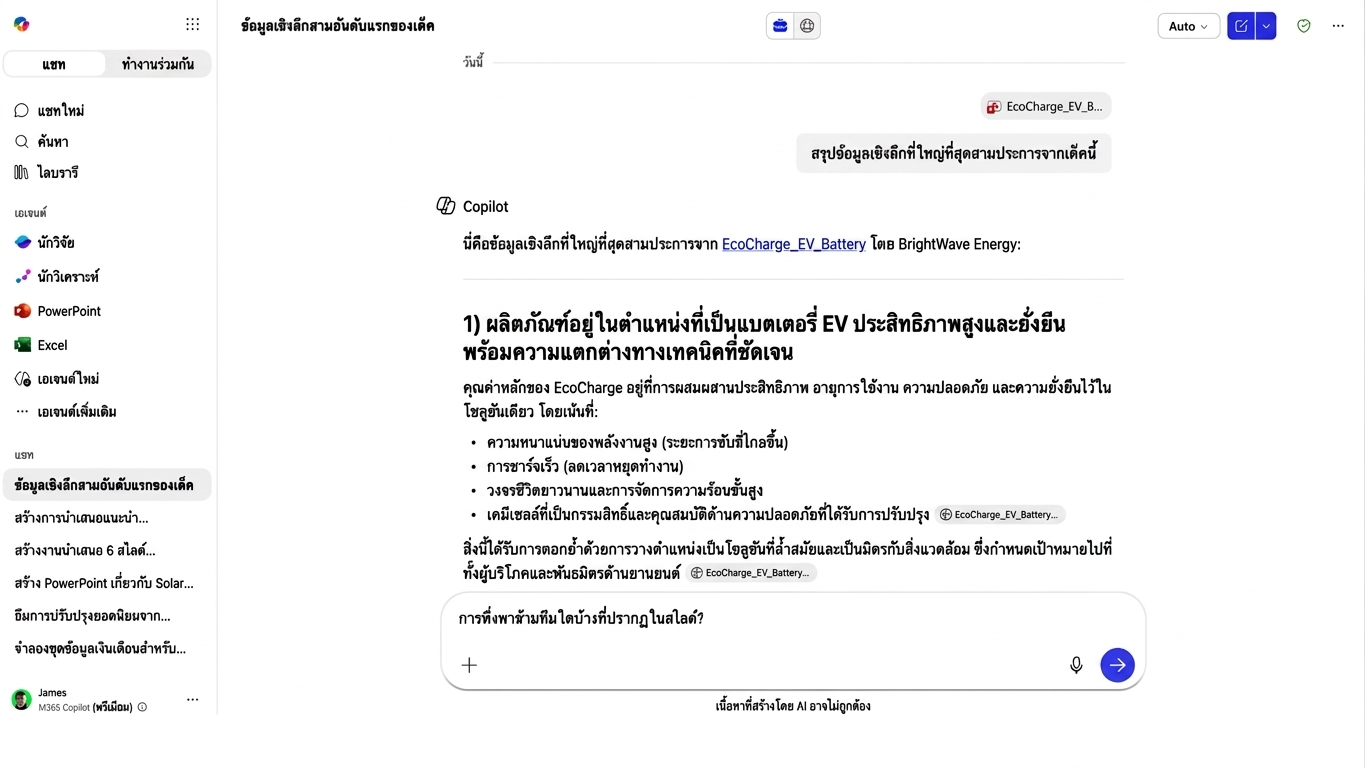Screen dimensions: 1365x768
Task: Click the Copilot icon above the response
Action: pos(446,206)
